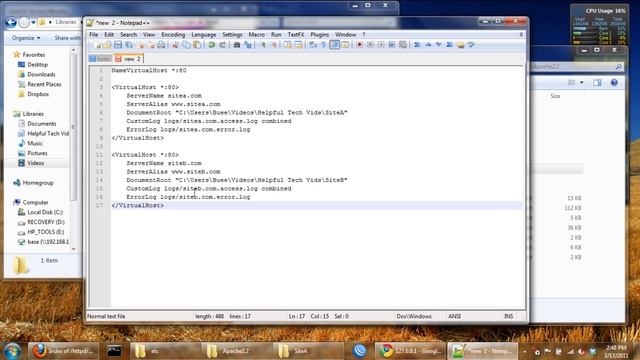This screenshot has width=640, height=360.
Task: Open the Search menu
Action: coord(129,35)
